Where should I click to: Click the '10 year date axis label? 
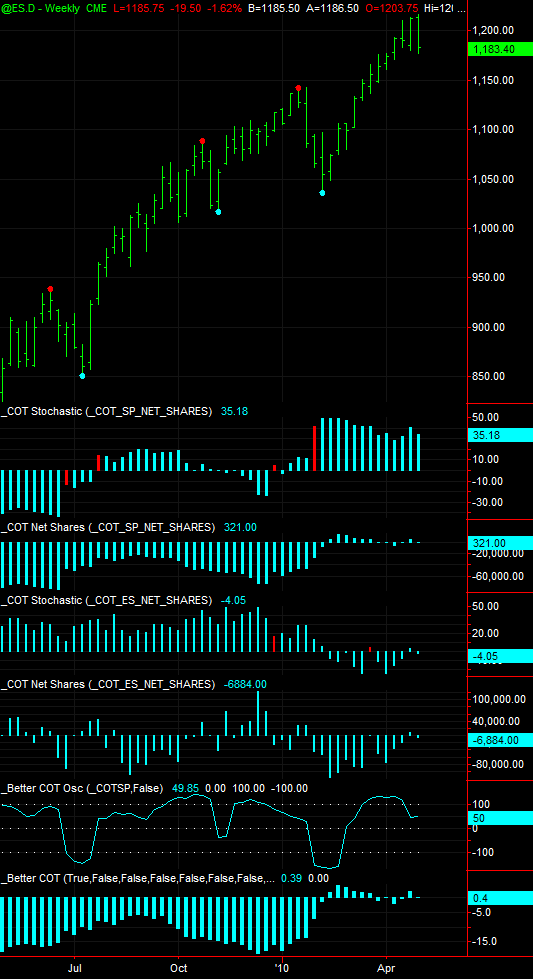[281, 968]
